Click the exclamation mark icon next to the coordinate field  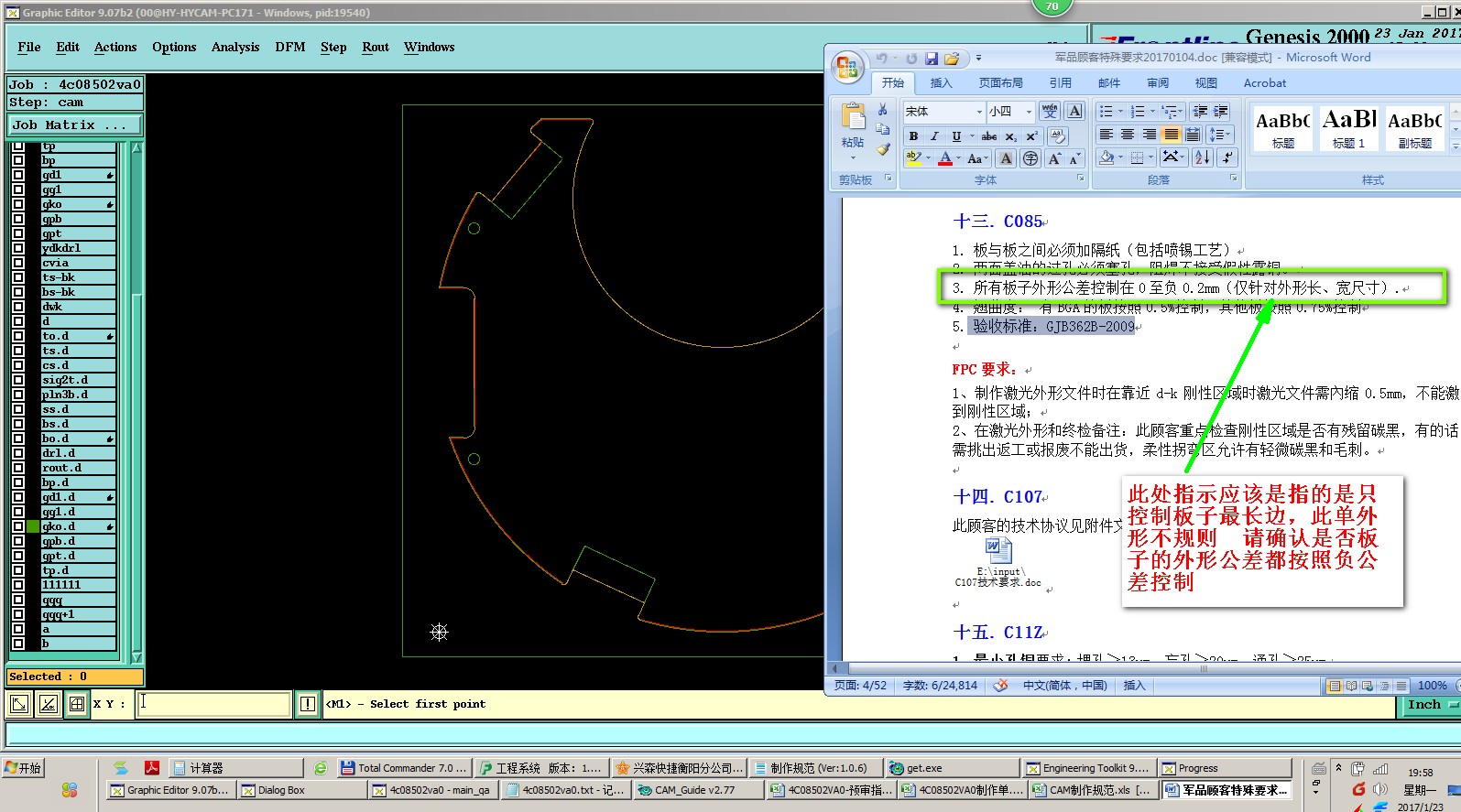(308, 704)
